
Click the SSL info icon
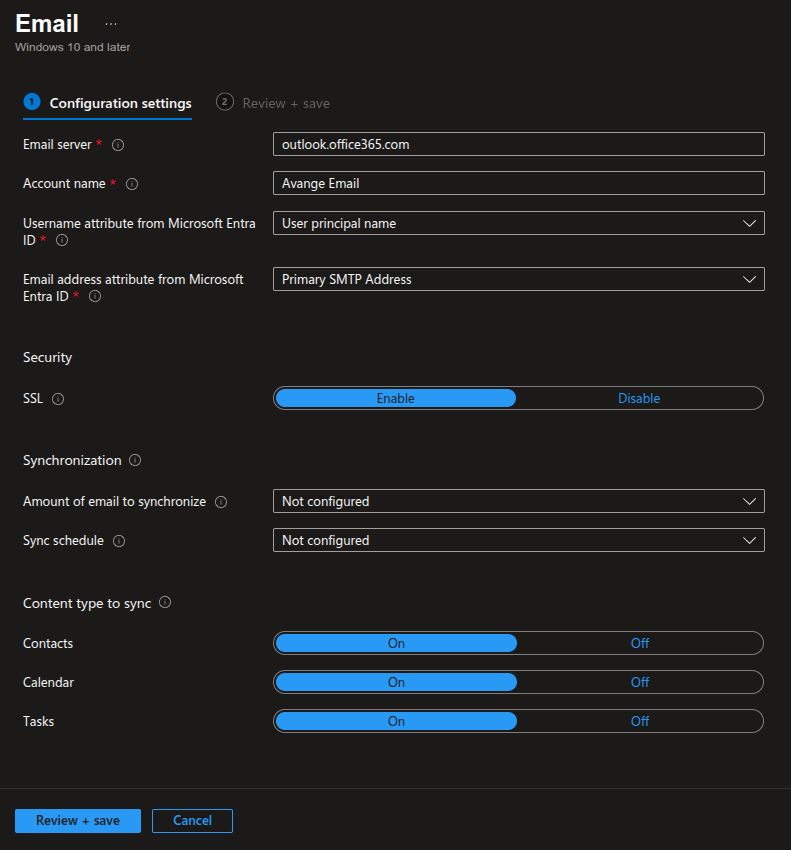[57, 398]
